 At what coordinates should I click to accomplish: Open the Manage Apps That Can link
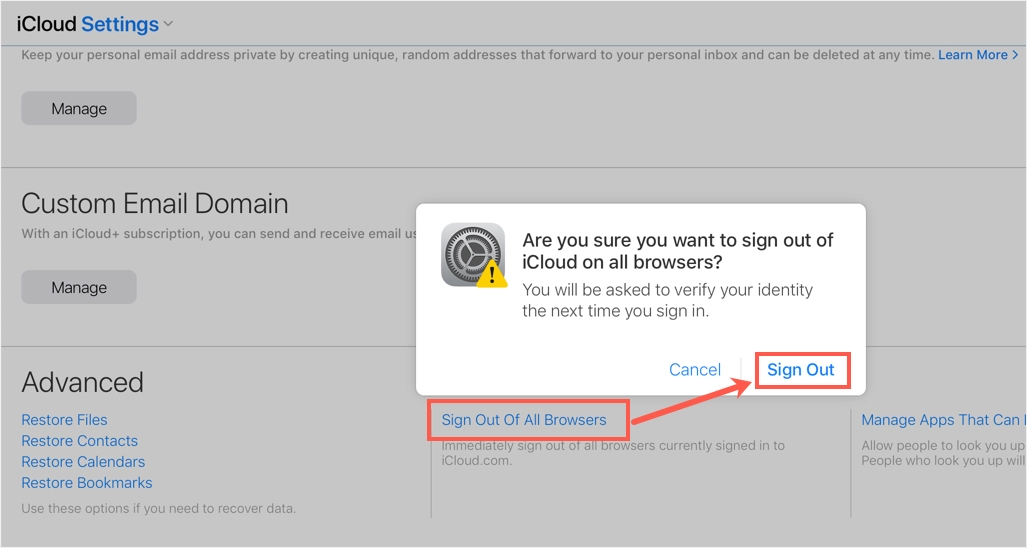tap(940, 420)
